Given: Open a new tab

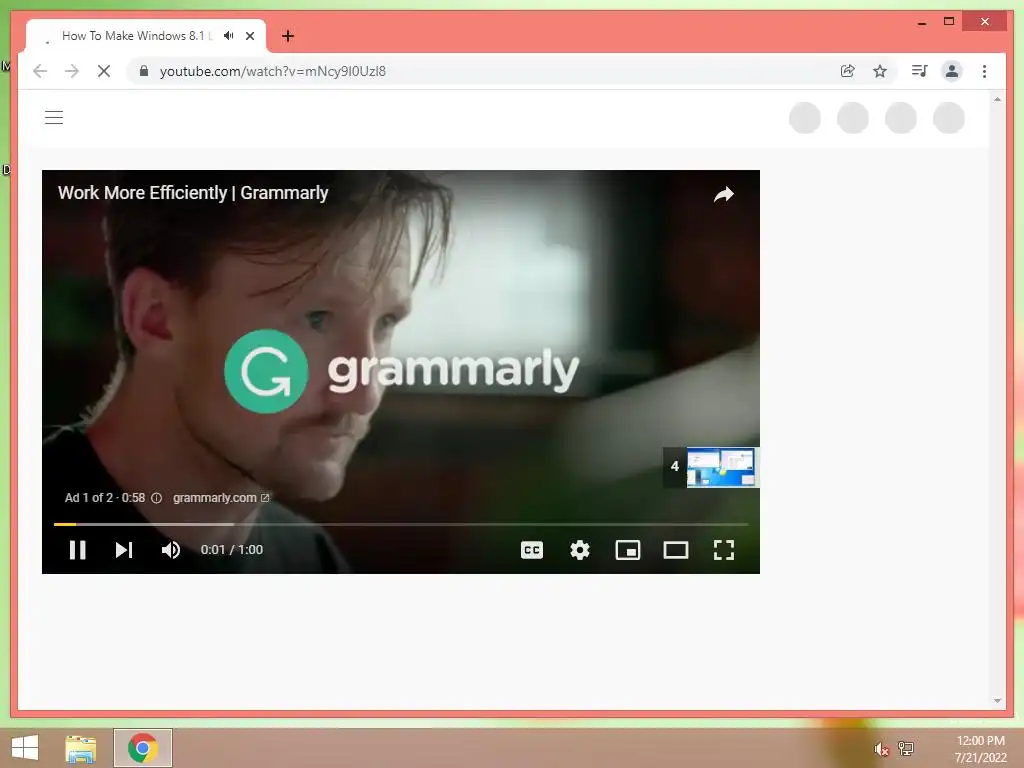Looking at the screenshot, I should [x=288, y=36].
